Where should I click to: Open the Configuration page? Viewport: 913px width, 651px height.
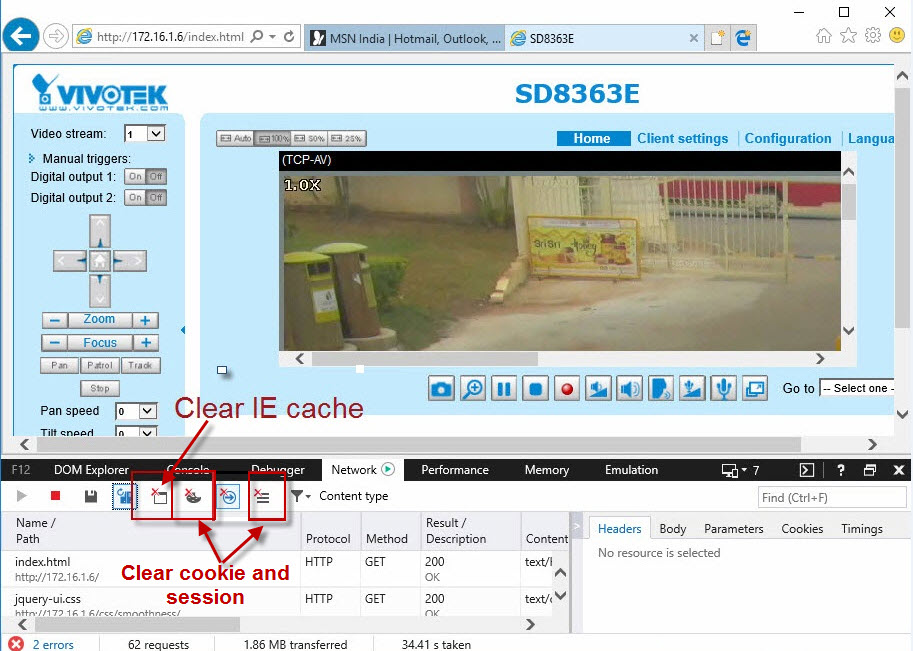pos(789,138)
